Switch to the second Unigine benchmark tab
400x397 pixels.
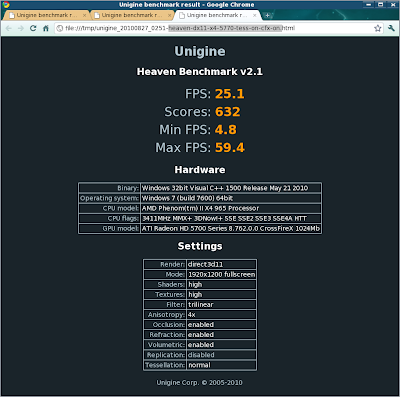click(132, 15)
